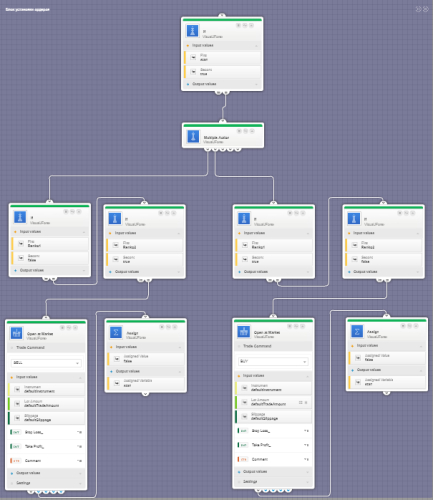Click the first header icon of Multiple Action block
The width and height of the screenshot is (433, 500).
pos(239,131)
